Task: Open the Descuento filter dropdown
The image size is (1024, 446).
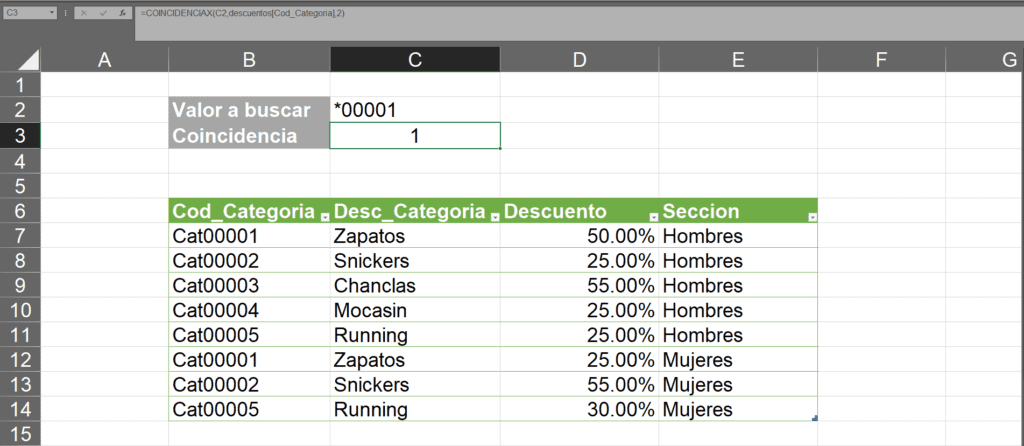Action: [654, 218]
